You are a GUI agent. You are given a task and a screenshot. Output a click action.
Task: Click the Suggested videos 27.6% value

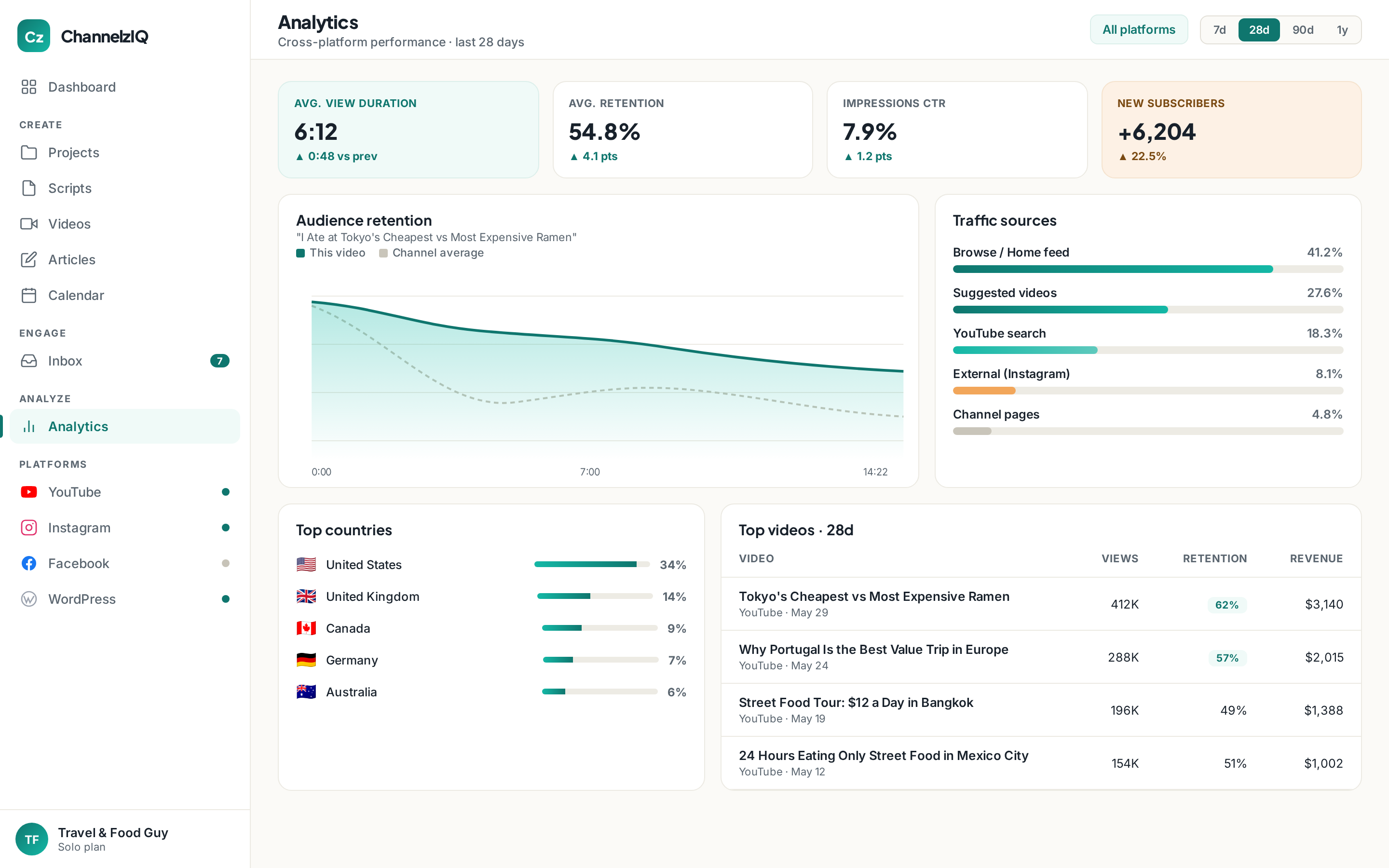[1324, 293]
